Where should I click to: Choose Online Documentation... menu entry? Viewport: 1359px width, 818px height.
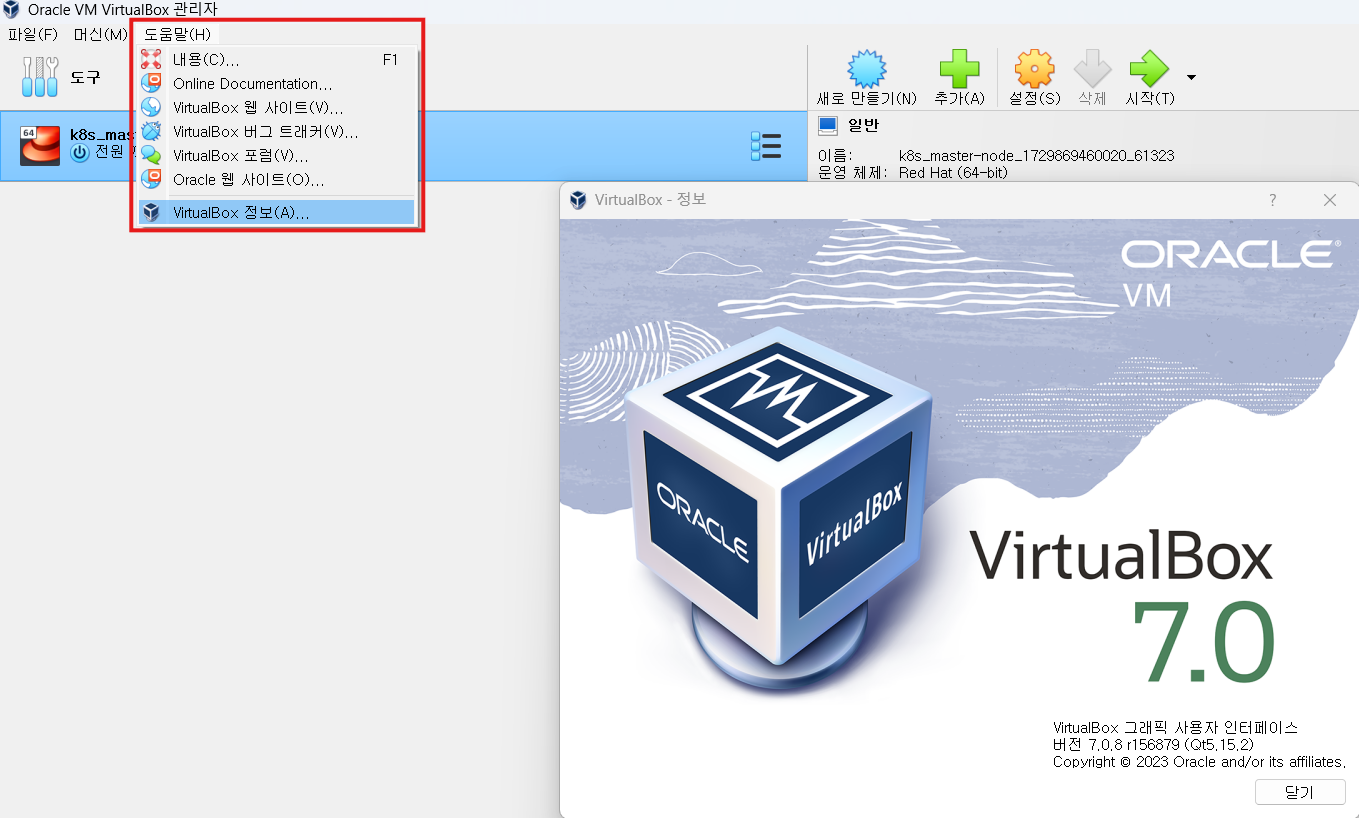[276, 84]
